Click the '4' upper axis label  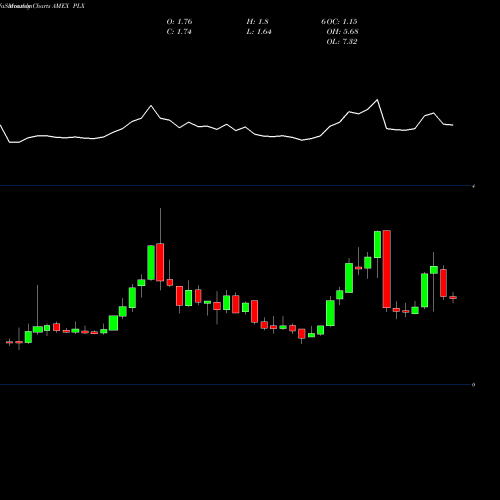[x=474, y=186]
